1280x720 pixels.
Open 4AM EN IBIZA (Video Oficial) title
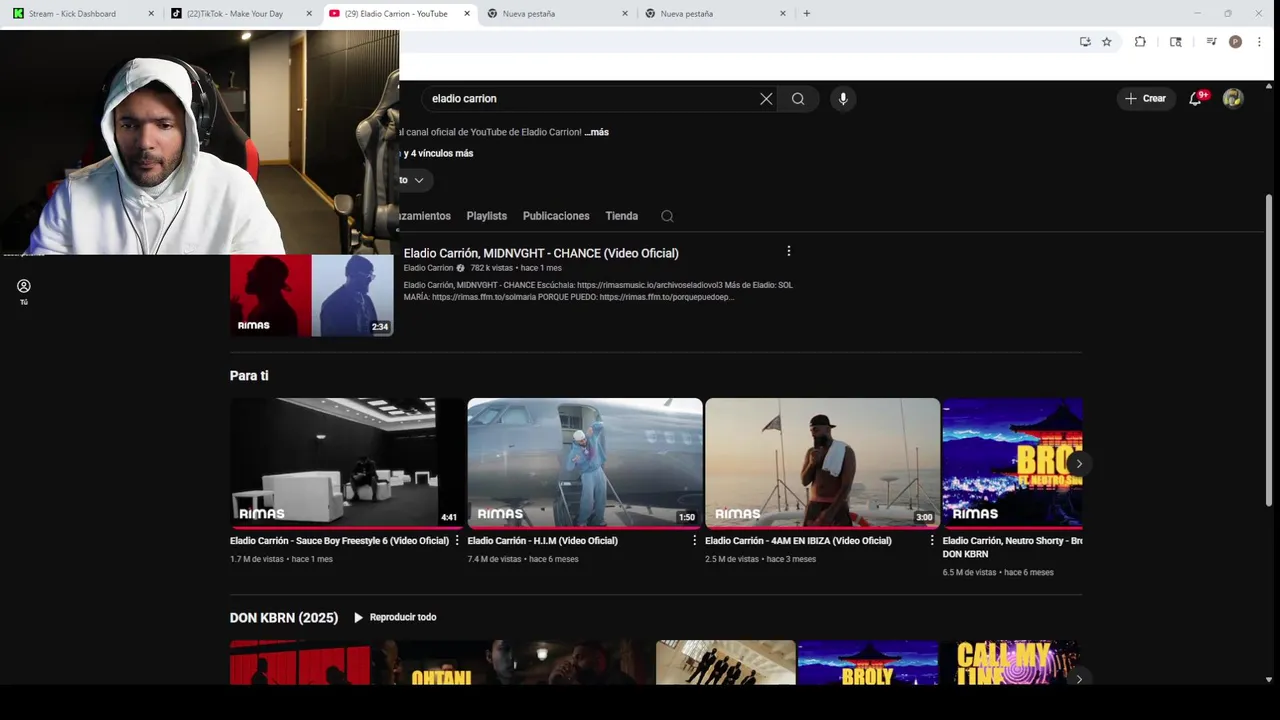click(x=798, y=541)
